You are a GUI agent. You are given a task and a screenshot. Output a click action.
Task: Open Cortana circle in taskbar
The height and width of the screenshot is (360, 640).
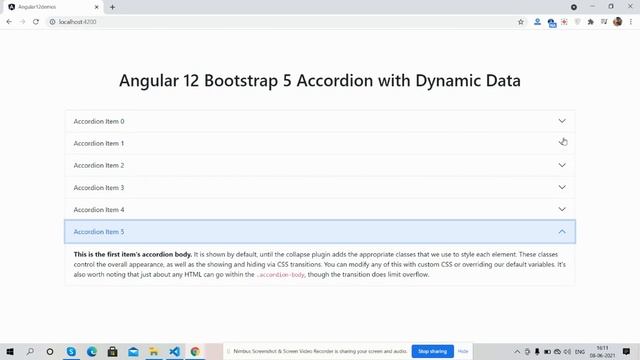point(50,351)
